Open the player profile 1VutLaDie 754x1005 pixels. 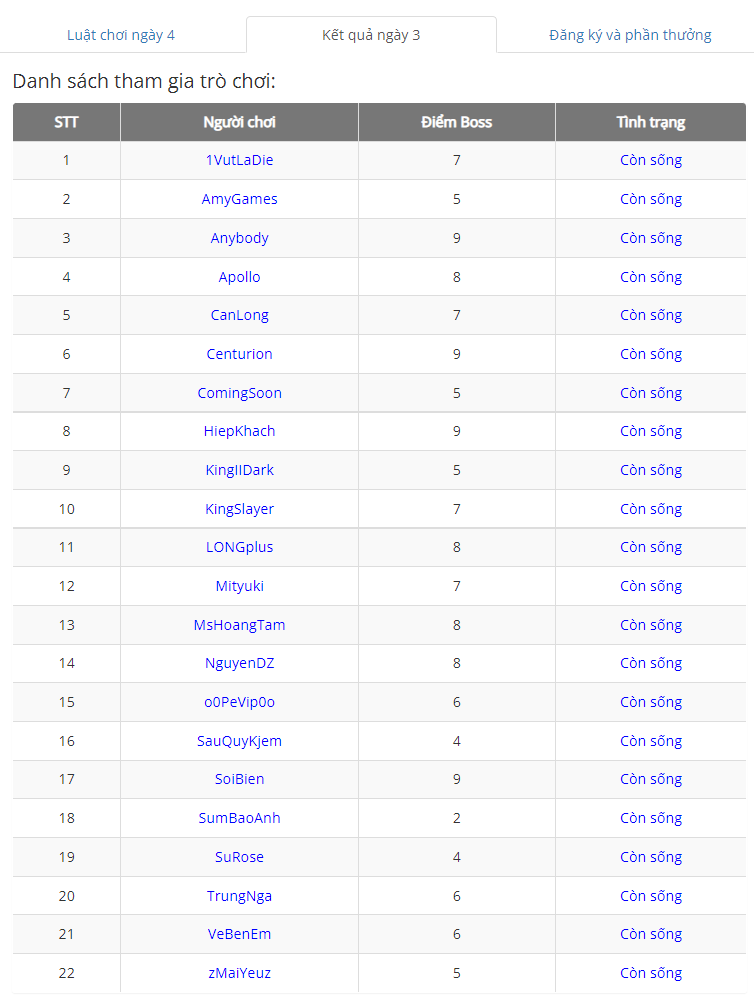239,160
